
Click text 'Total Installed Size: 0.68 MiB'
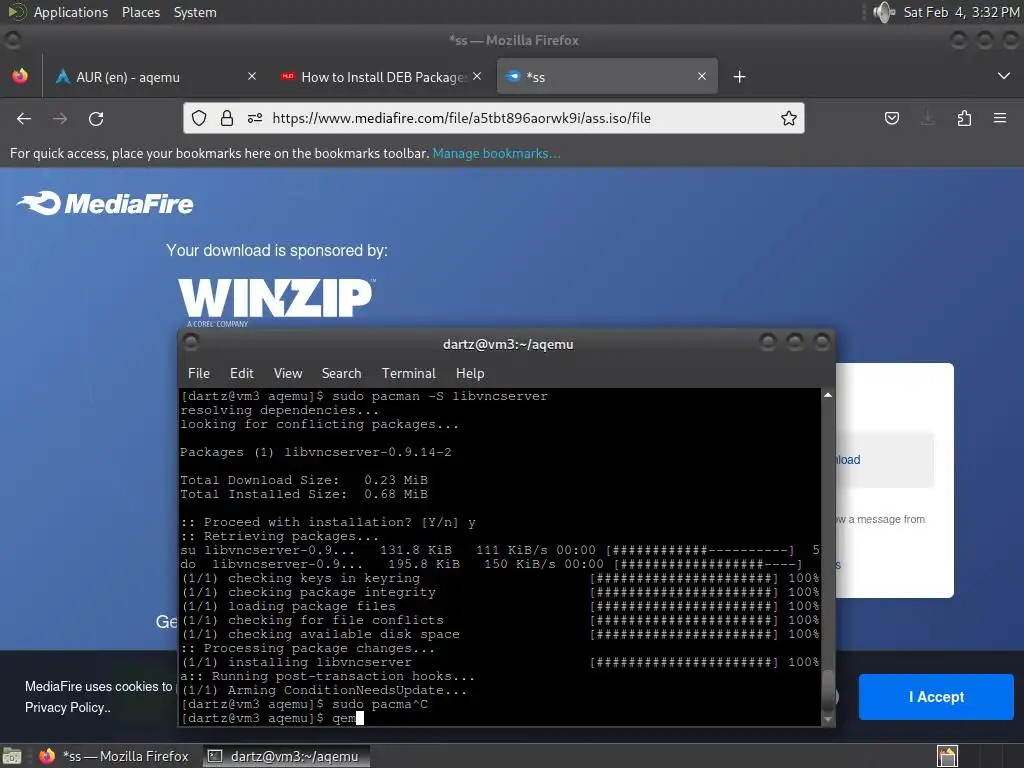pyautogui.click(x=304, y=494)
